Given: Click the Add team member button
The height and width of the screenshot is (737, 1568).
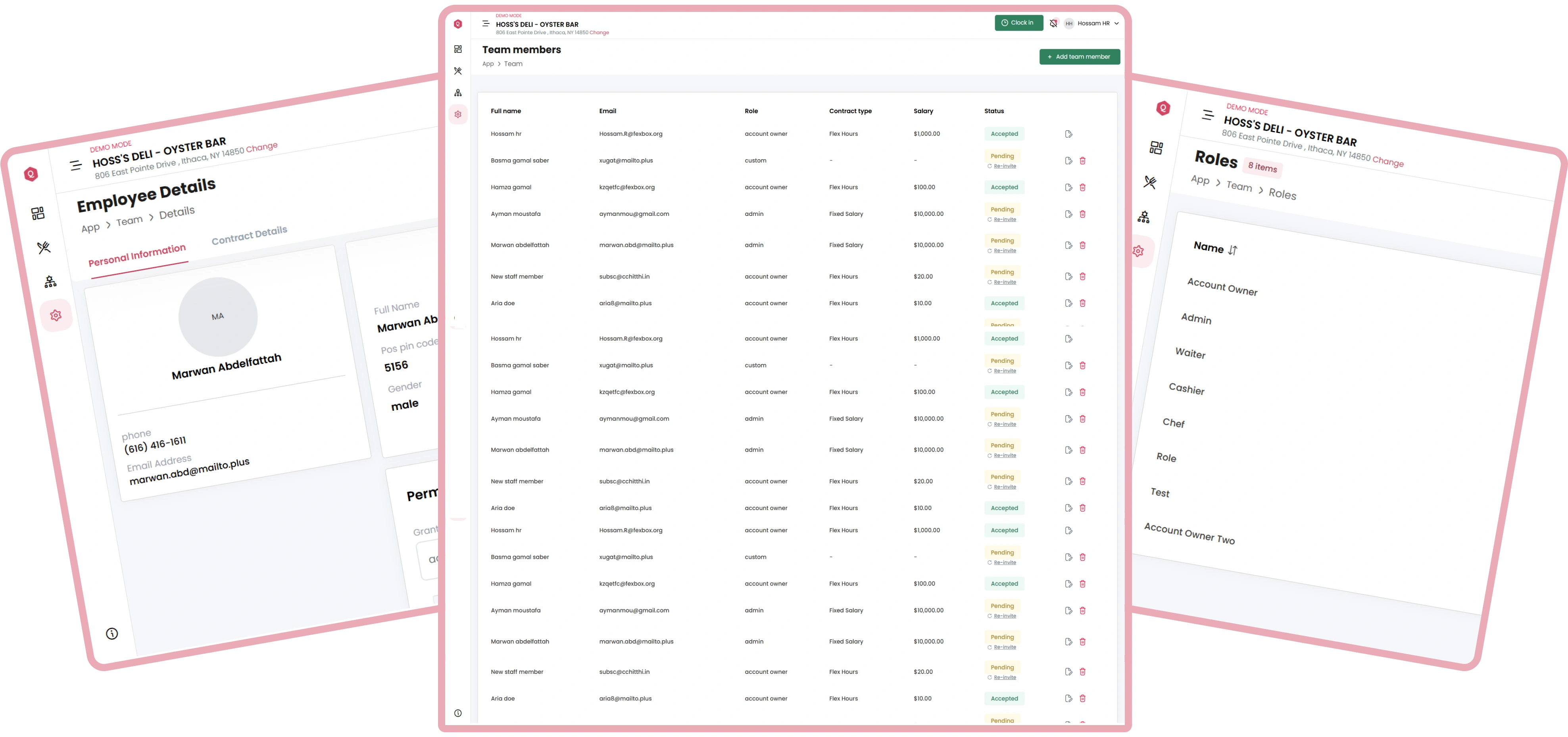Looking at the screenshot, I should [x=1079, y=57].
